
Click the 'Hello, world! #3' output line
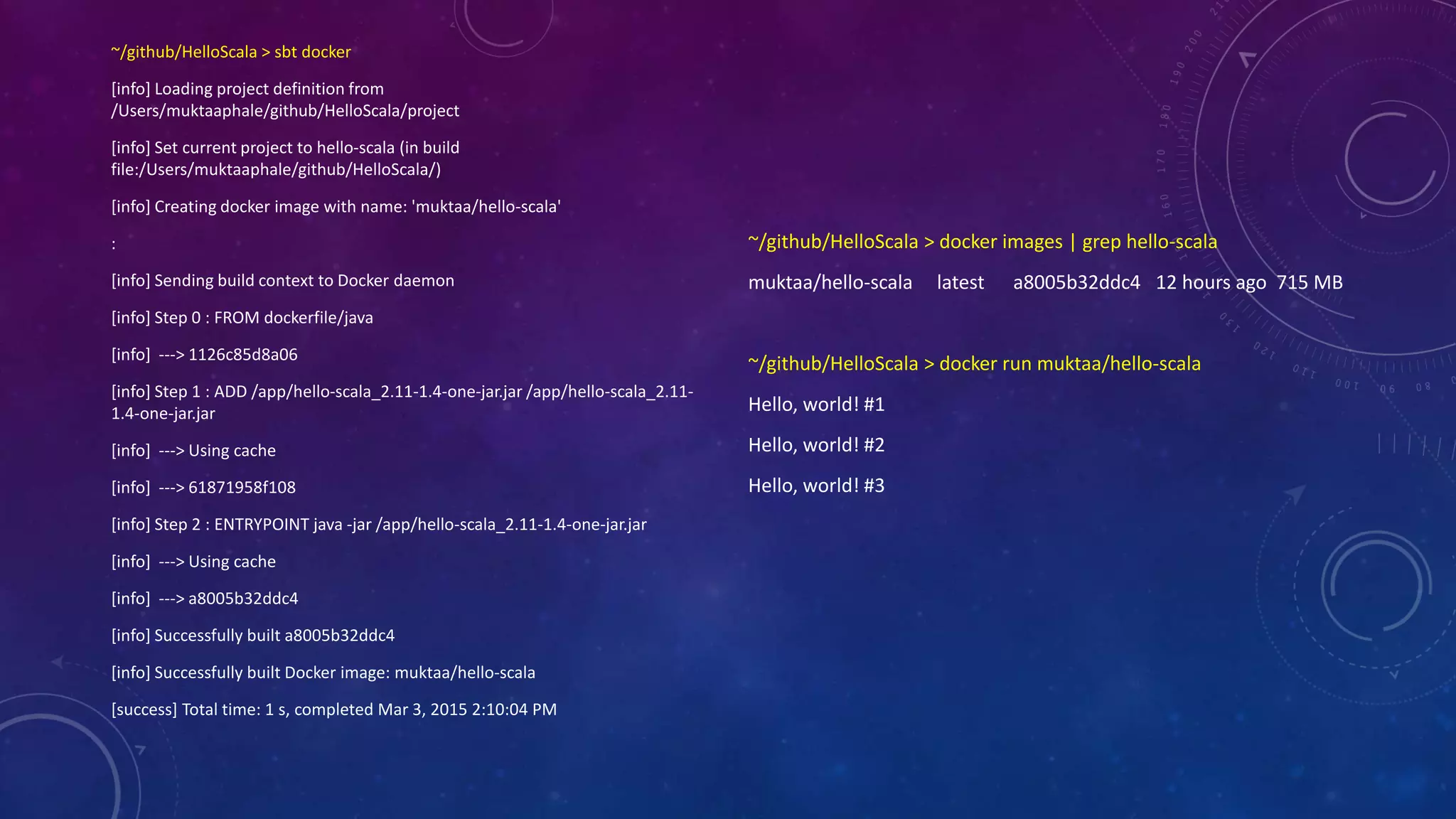pos(817,486)
